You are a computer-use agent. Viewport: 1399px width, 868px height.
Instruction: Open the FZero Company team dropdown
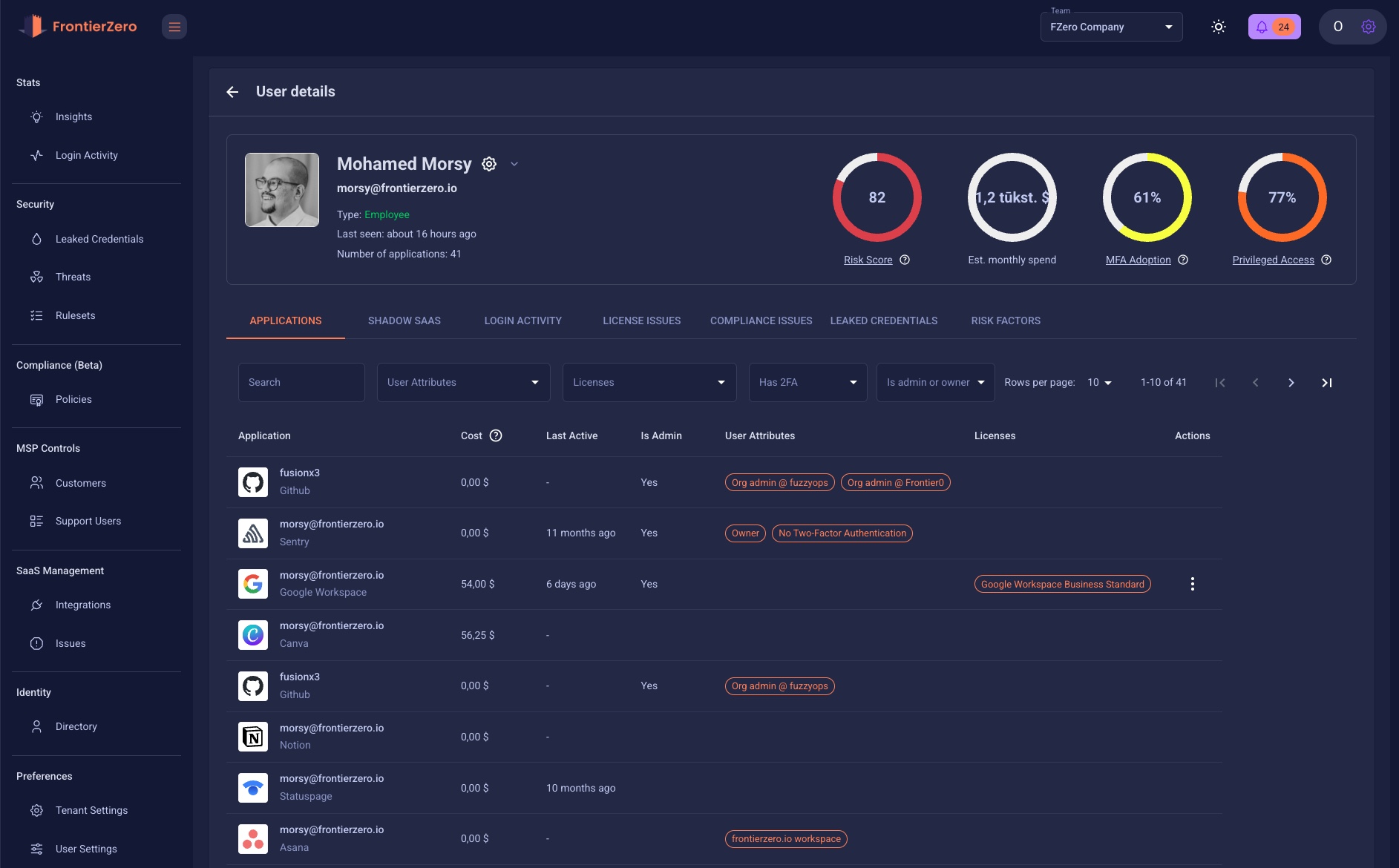(1110, 27)
